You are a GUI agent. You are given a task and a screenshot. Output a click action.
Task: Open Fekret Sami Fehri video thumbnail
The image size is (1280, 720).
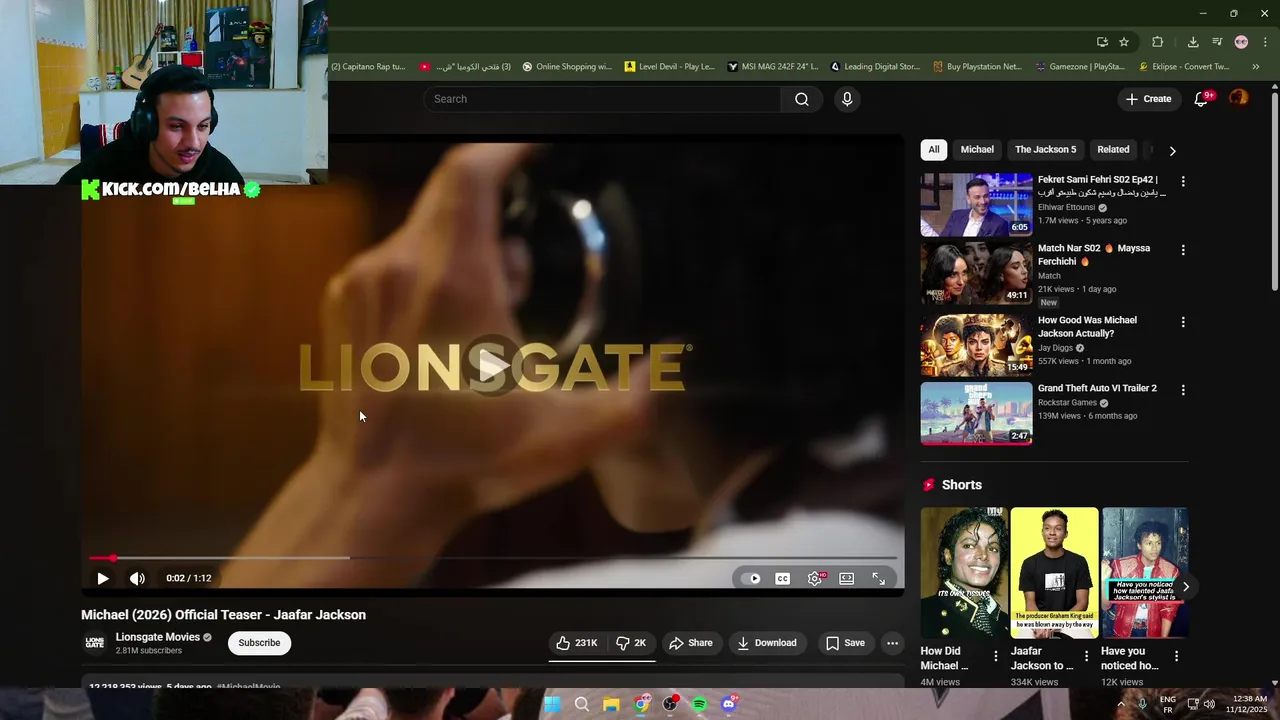coord(976,205)
